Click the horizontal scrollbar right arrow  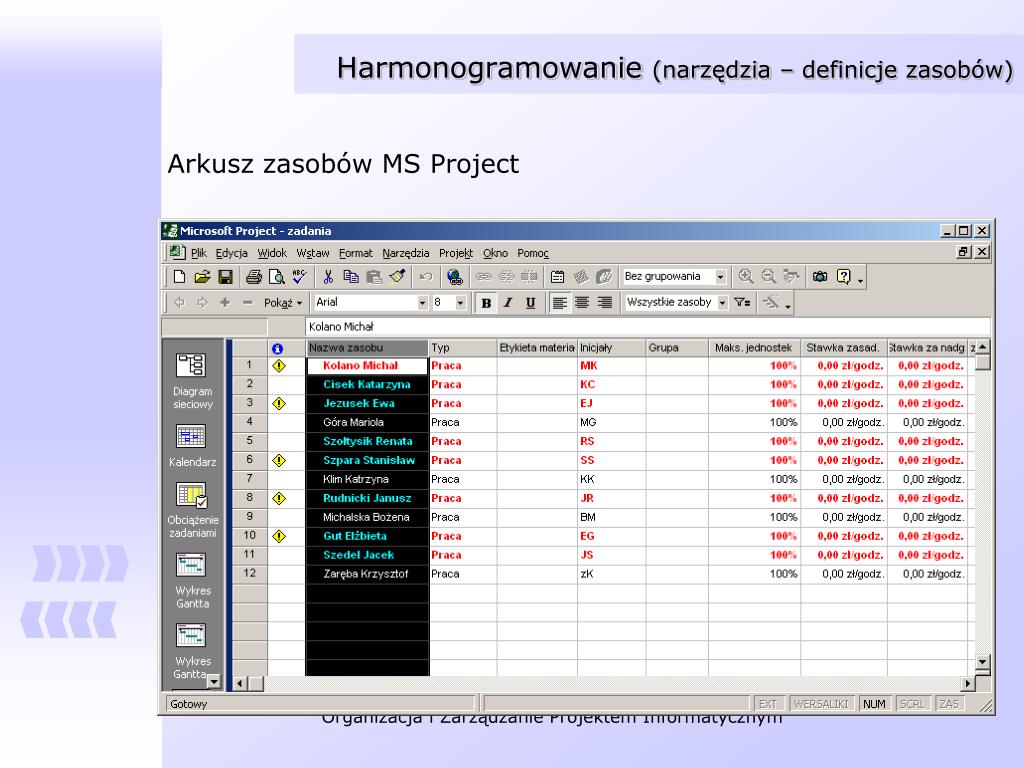(967, 684)
